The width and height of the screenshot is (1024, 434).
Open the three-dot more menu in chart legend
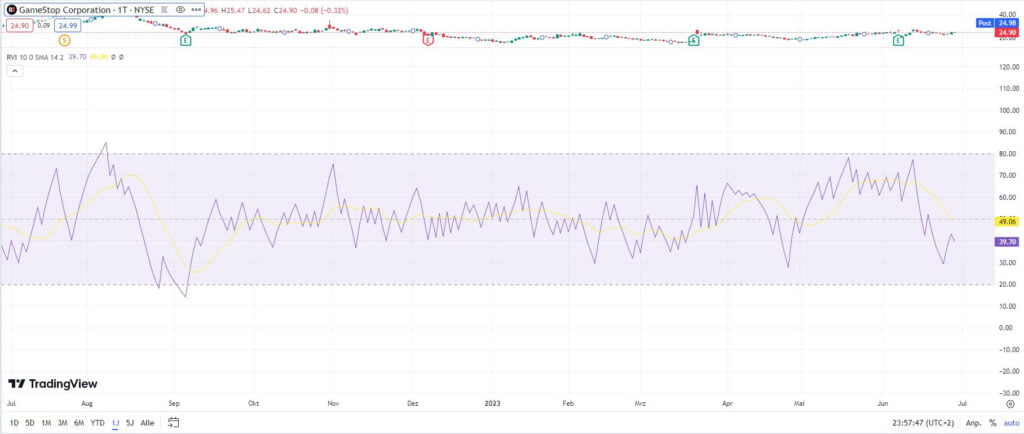(x=195, y=10)
